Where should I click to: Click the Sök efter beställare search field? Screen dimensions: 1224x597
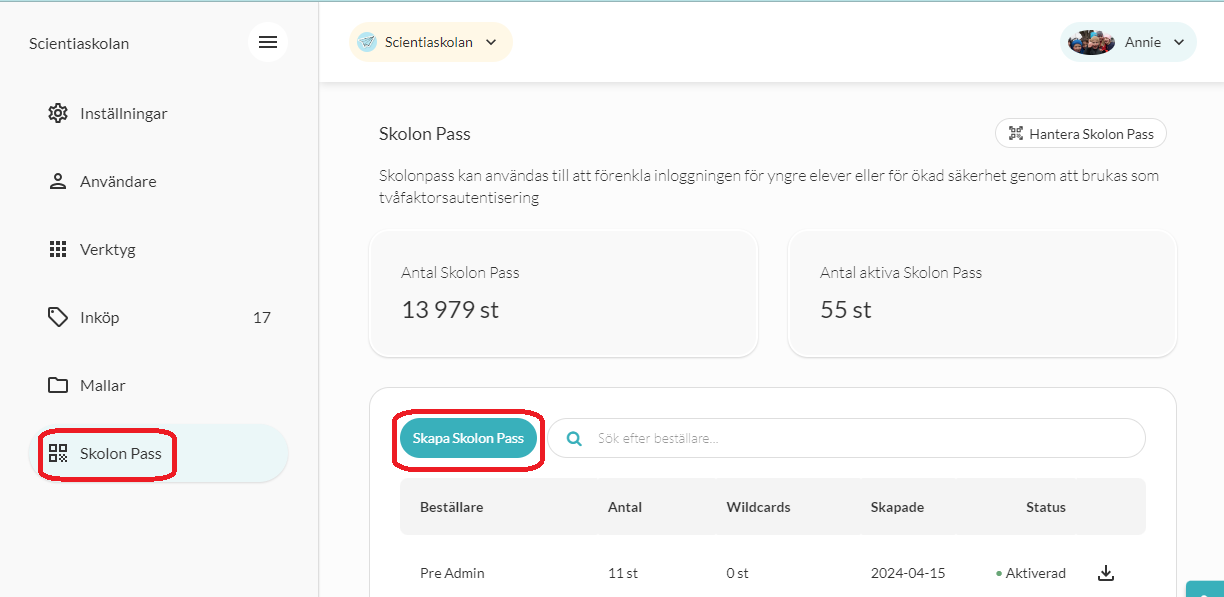point(846,438)
